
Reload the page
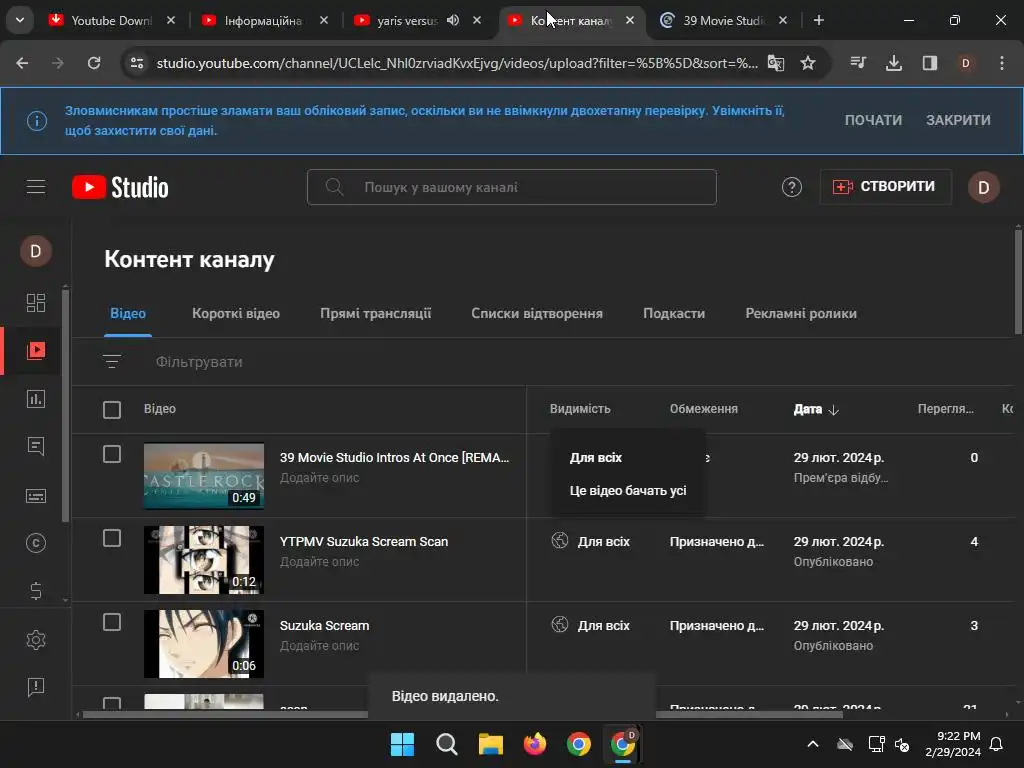(x=94, y=63)
